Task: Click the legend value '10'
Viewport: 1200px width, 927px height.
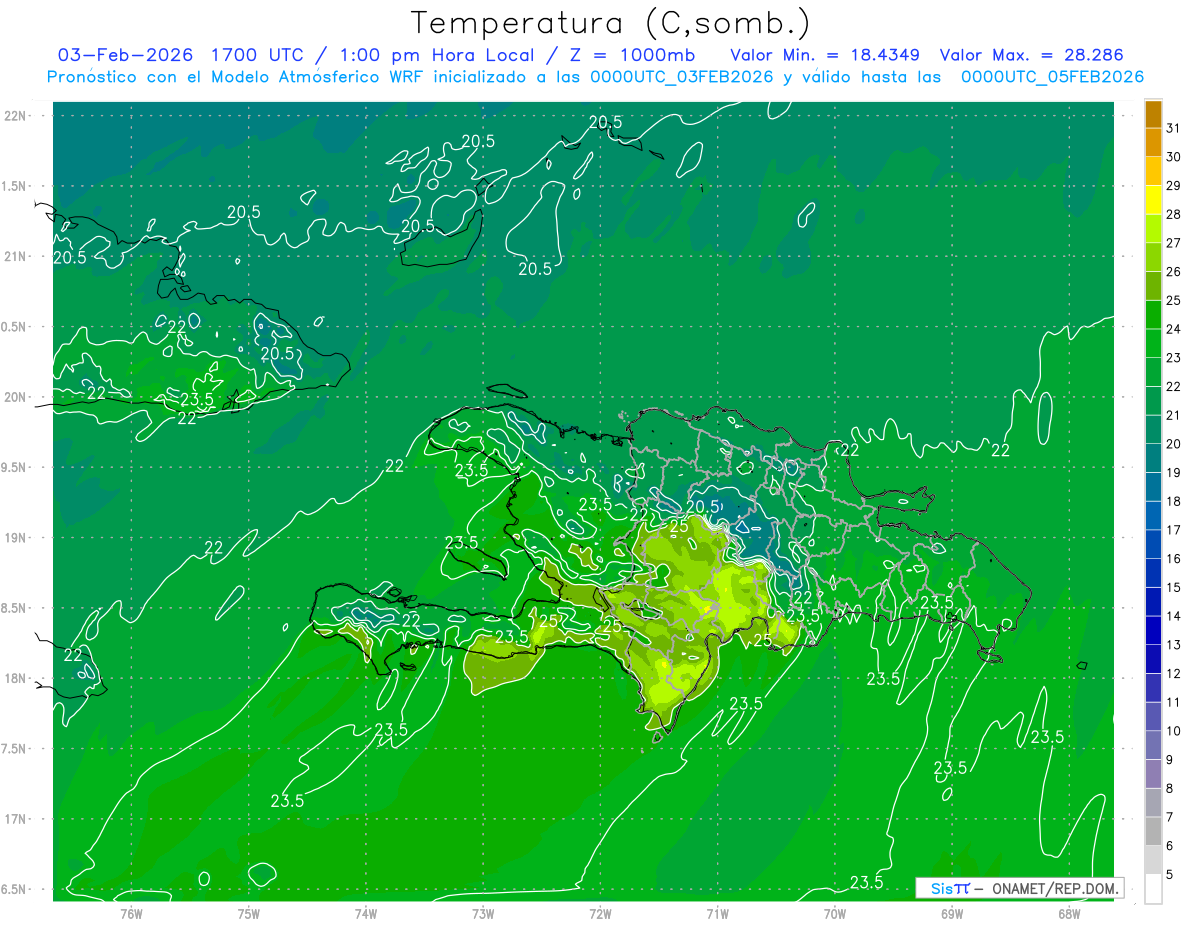Action: [1173, 731]
